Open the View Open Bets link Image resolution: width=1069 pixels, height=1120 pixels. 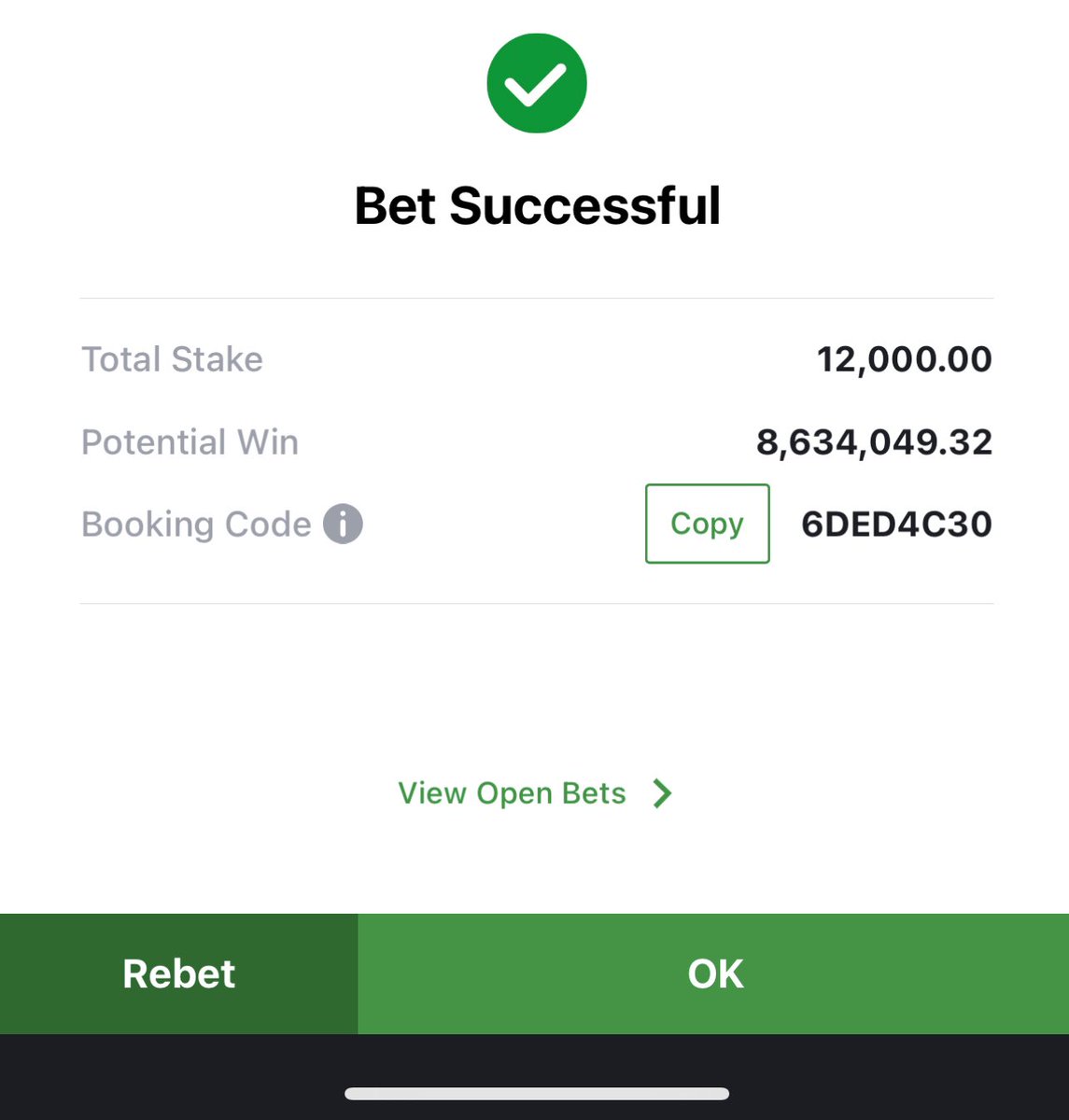tap(512, 793)
